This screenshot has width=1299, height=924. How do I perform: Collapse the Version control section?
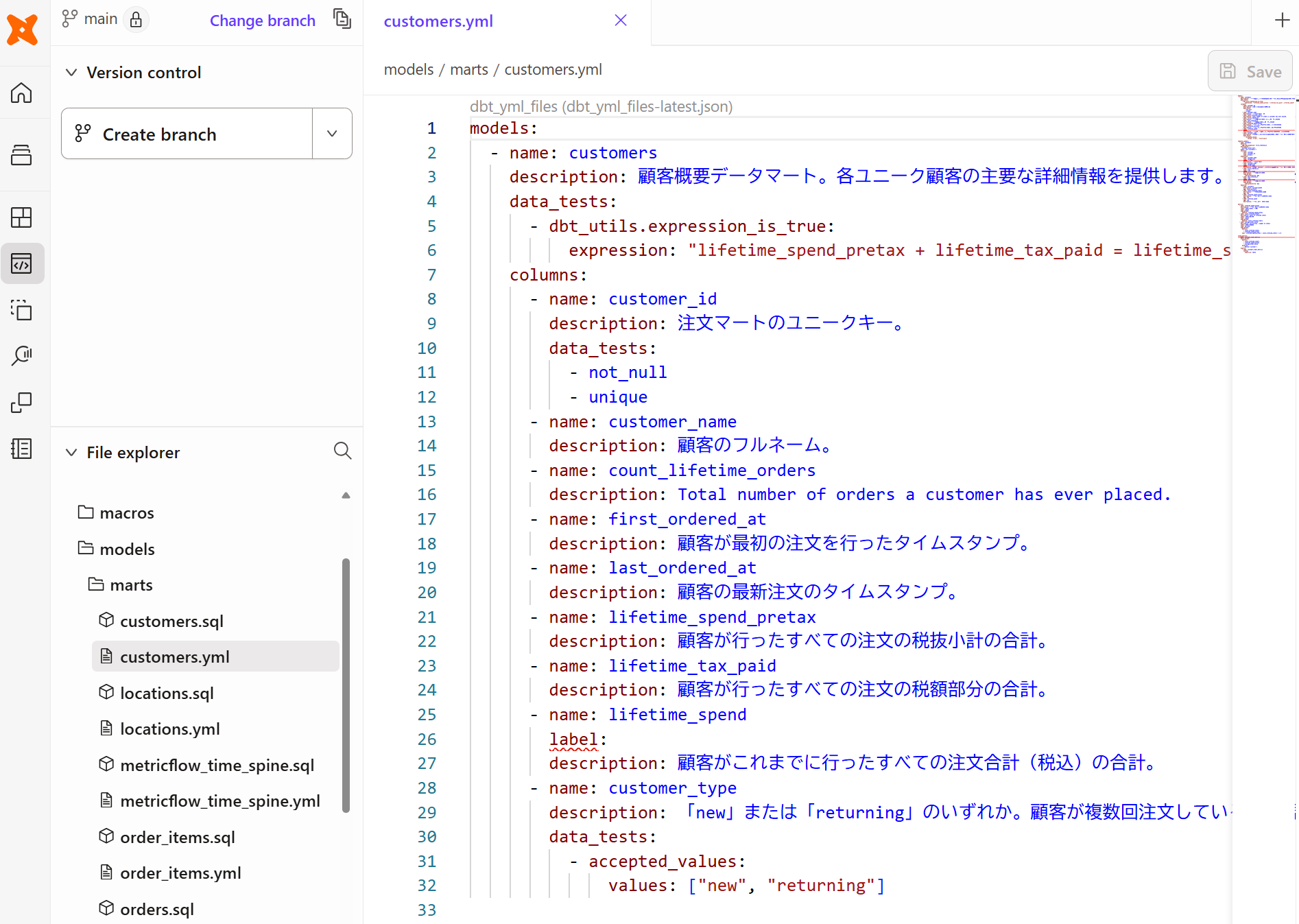71,73
